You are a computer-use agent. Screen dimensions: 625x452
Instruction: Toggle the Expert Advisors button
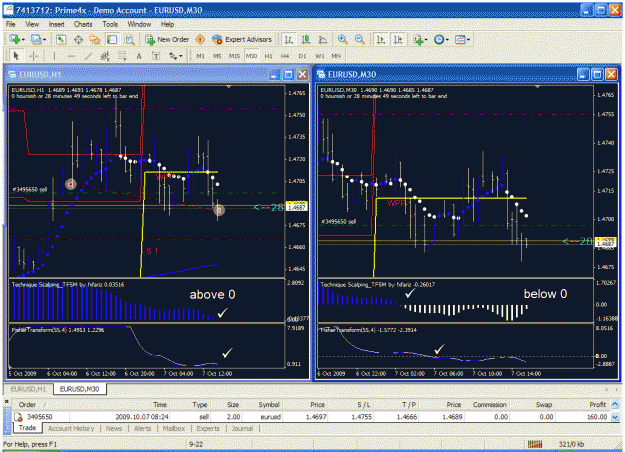tap(242, 39)
